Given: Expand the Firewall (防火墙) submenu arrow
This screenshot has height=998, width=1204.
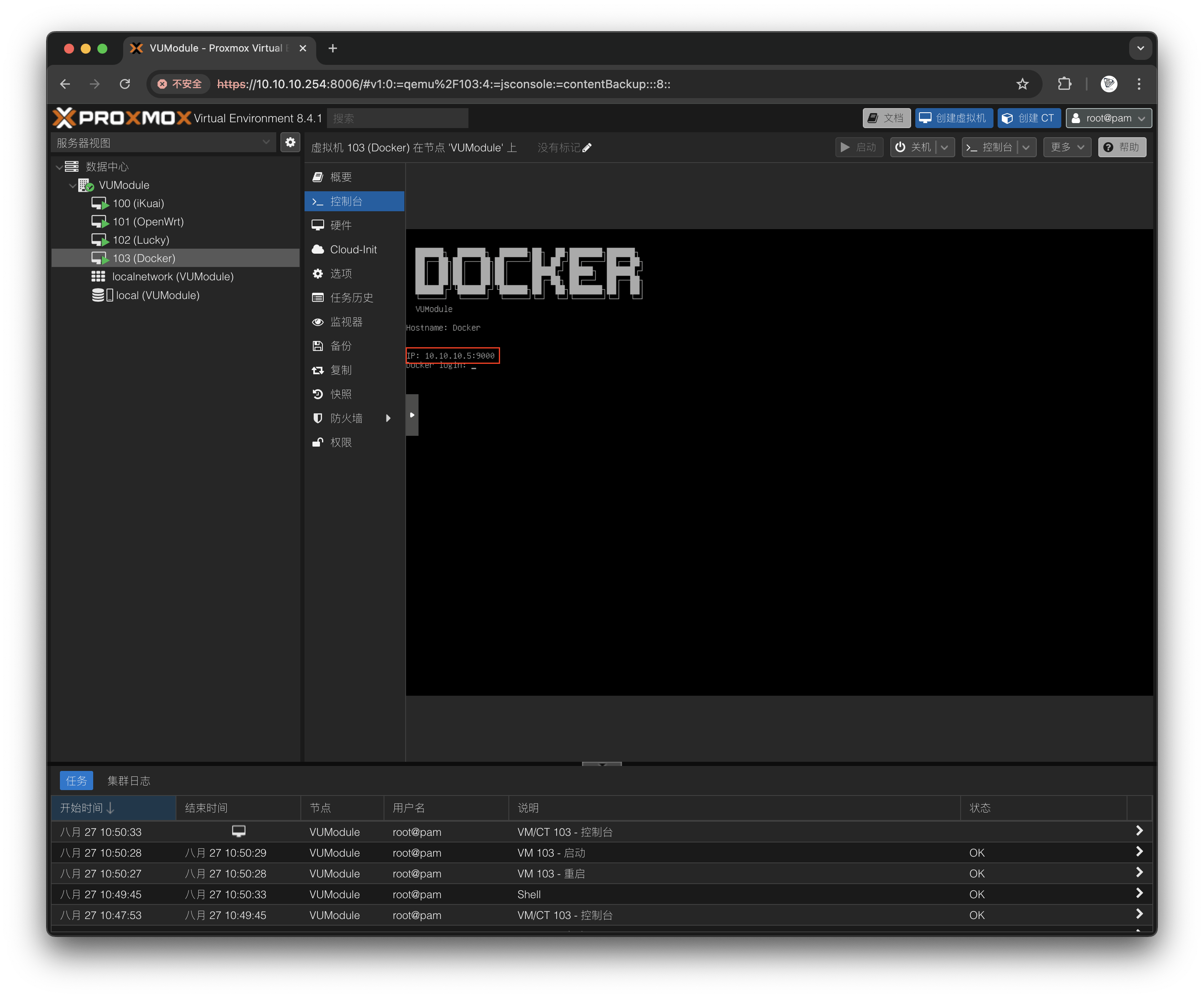Looking at the screenshot, I should tap(388, 418).
